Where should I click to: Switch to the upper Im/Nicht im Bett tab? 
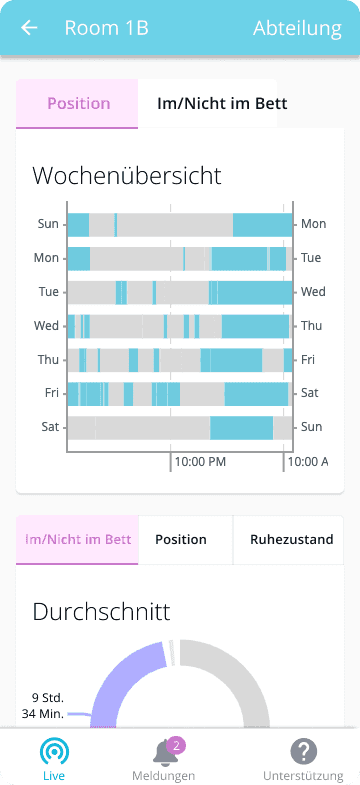222,104
